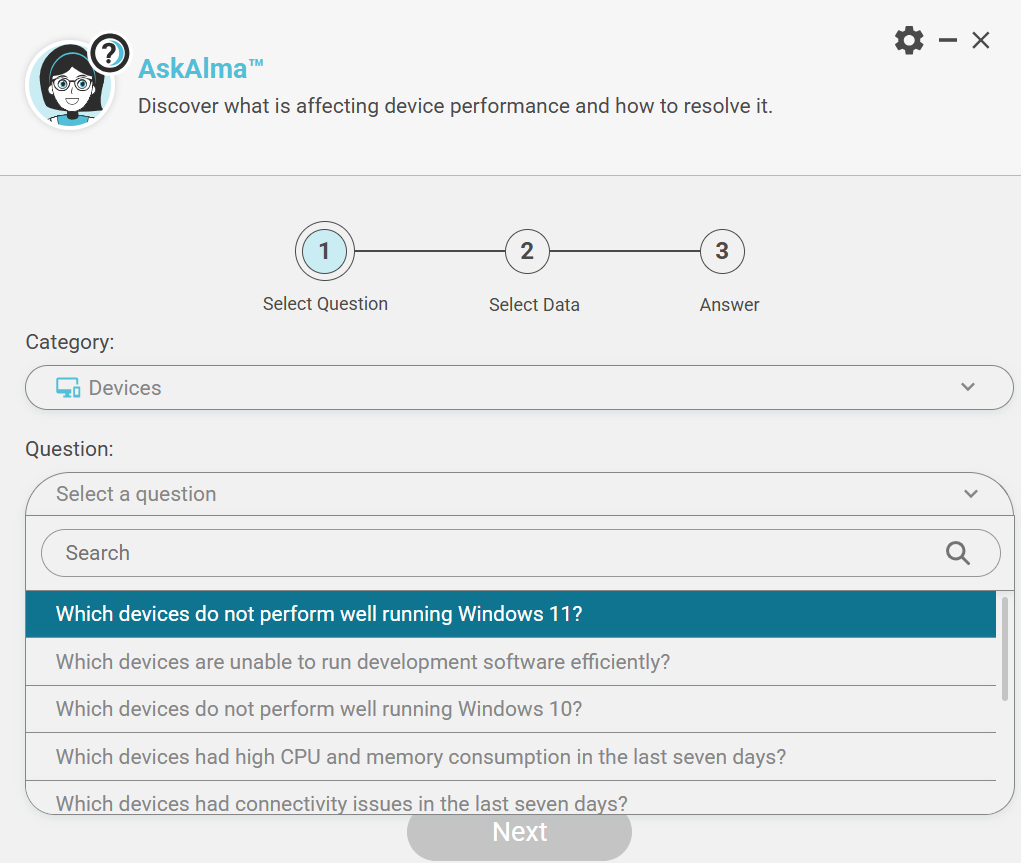Click the Next button
1021x863 pixels.
[519, 833]
